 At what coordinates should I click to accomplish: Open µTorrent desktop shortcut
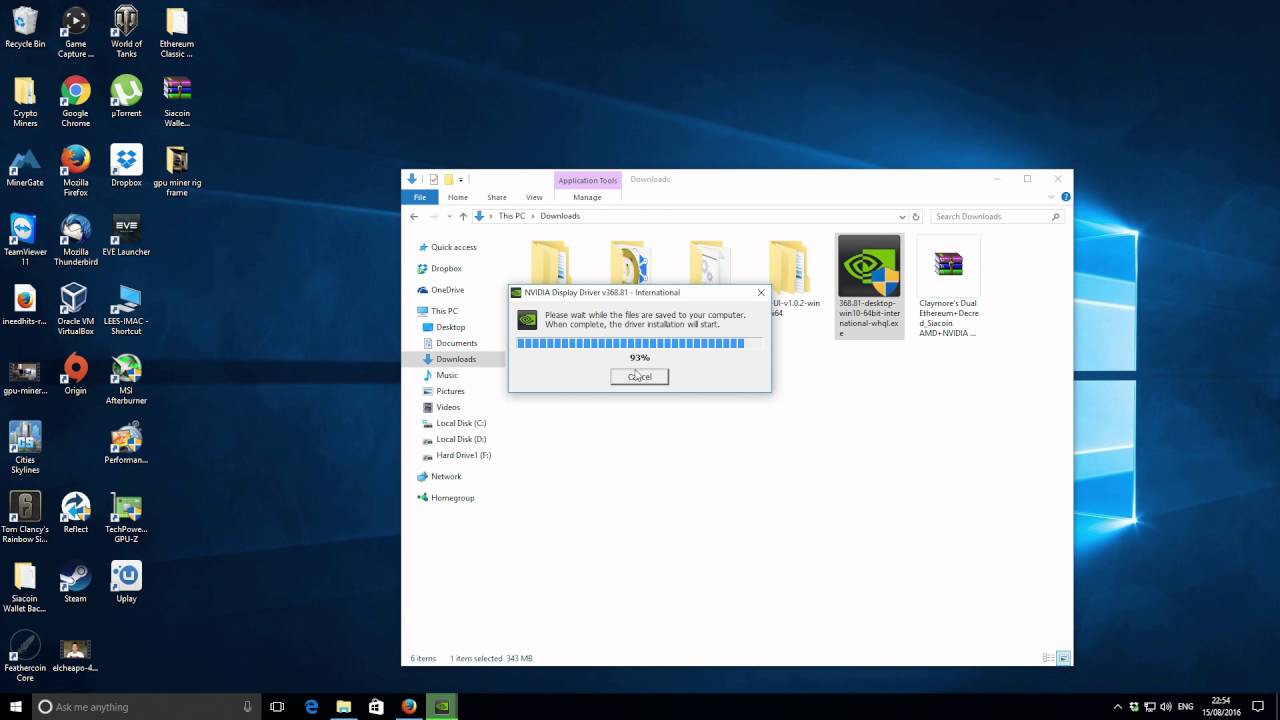pos(126,97)
